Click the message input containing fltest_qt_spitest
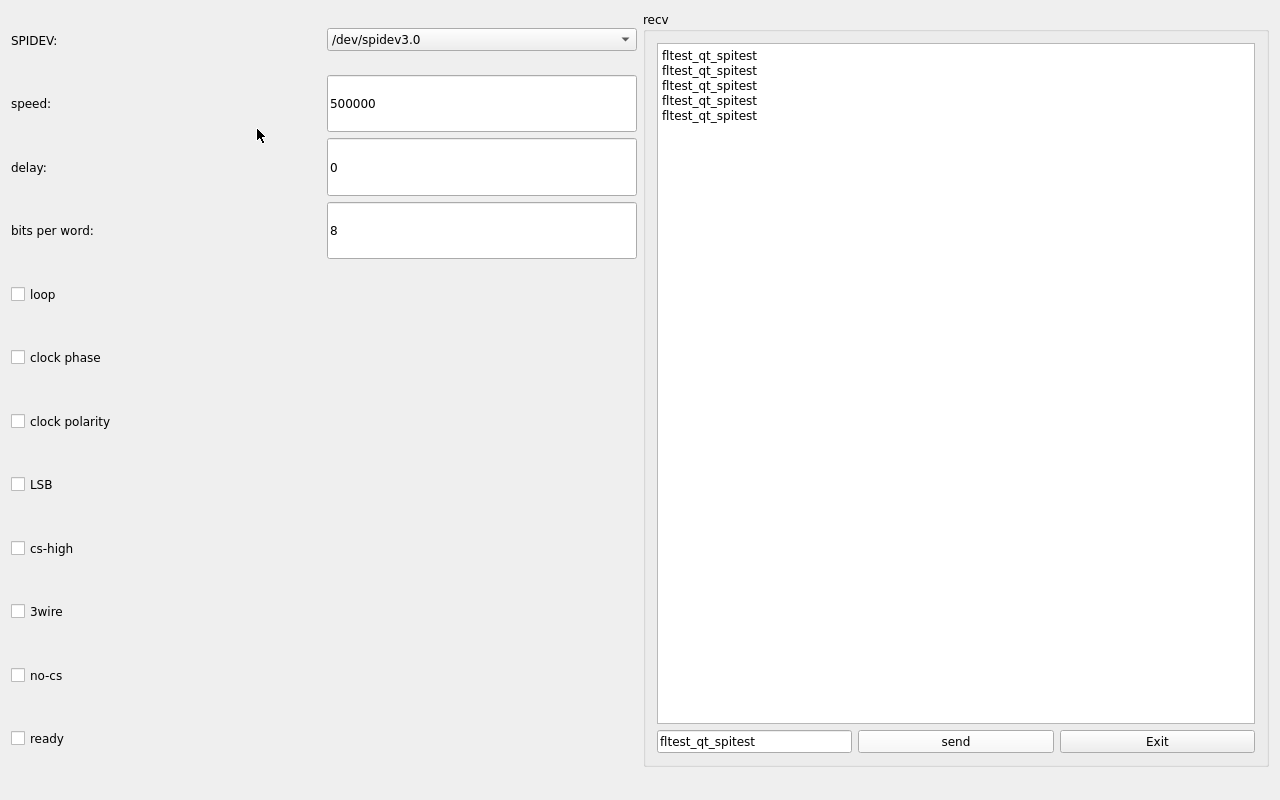This screenshot has width=1280, height=800. point(753,741)
